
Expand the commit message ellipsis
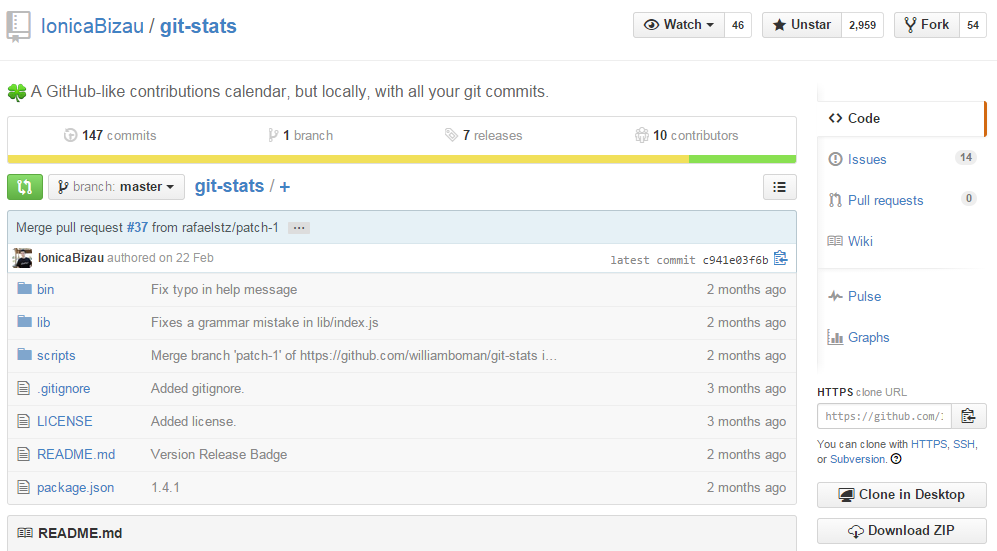299,228
